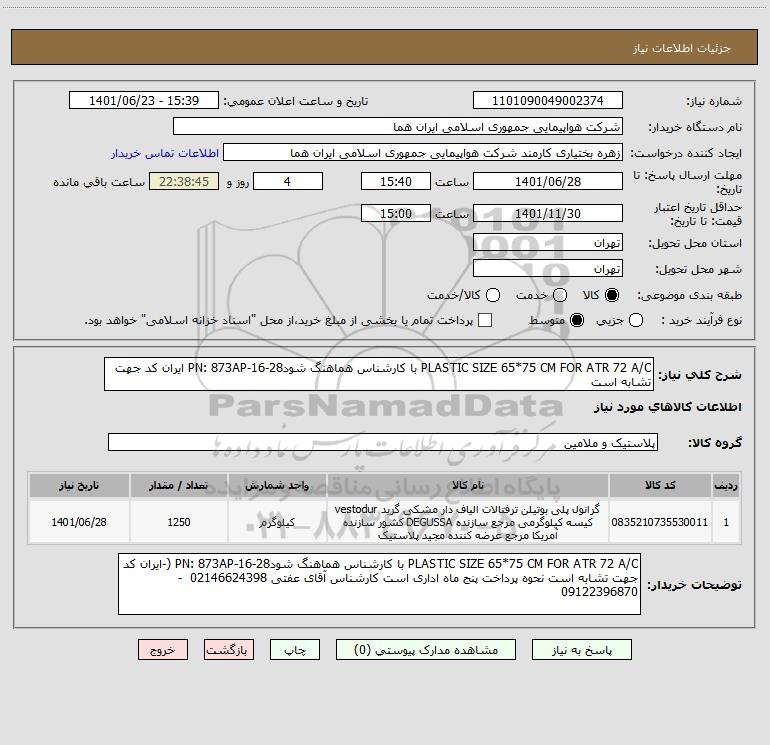Click the response deadline date 1401/06/28 field
The height and width of the screenshot is (745, 770).
pos(548,181)
